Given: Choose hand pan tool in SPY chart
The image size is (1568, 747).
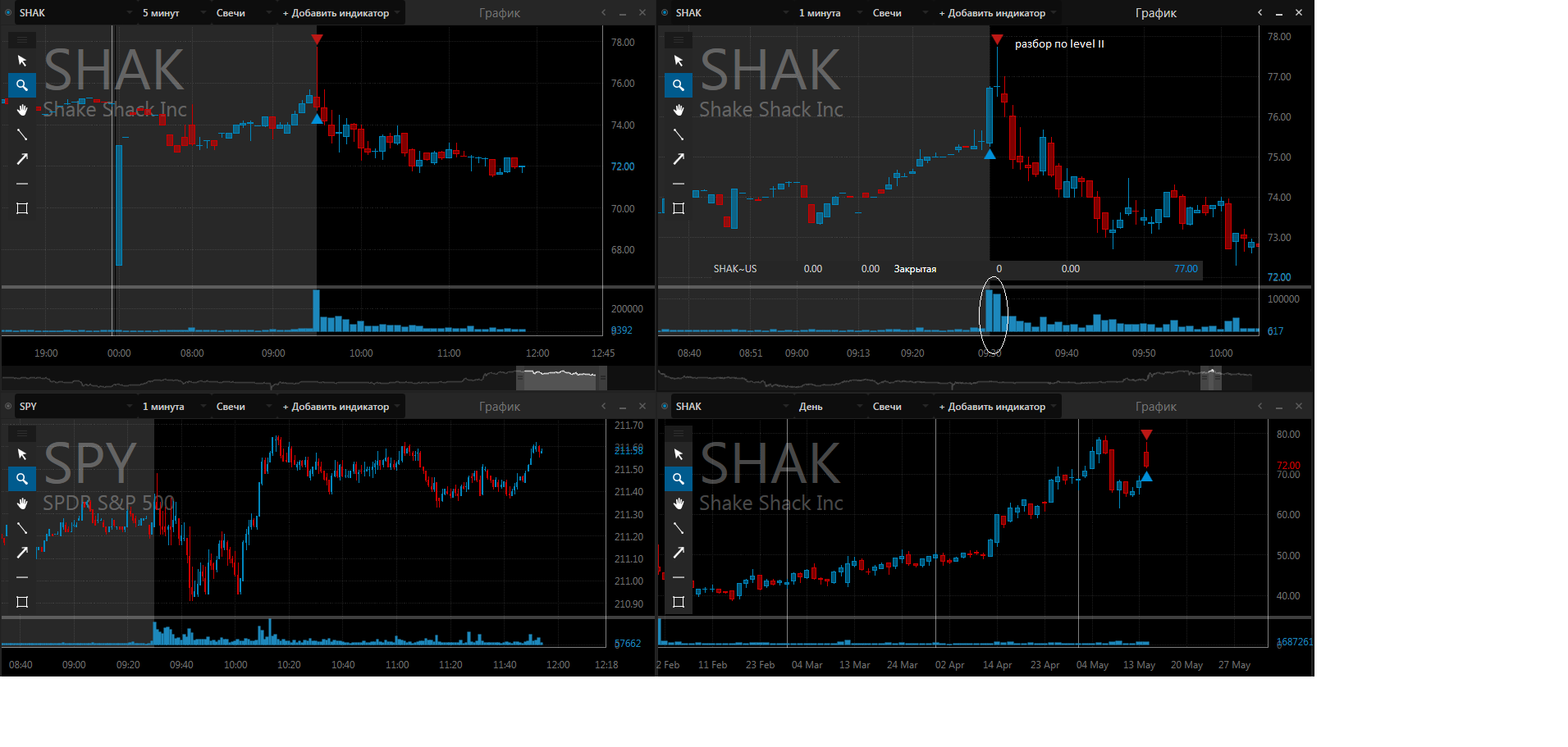Looking at the screenshot, I should pos(22,503).
